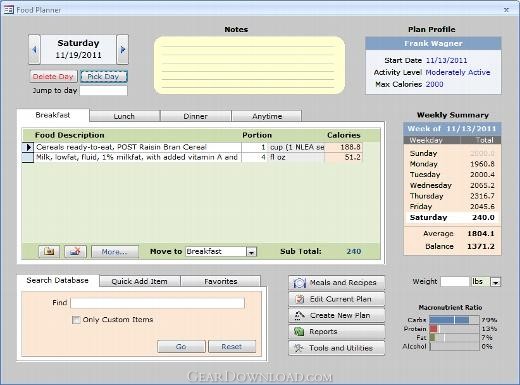This screenshot has width=520, height=385.
Task: Go to the previous day arrow
Action: pos(34,49)
